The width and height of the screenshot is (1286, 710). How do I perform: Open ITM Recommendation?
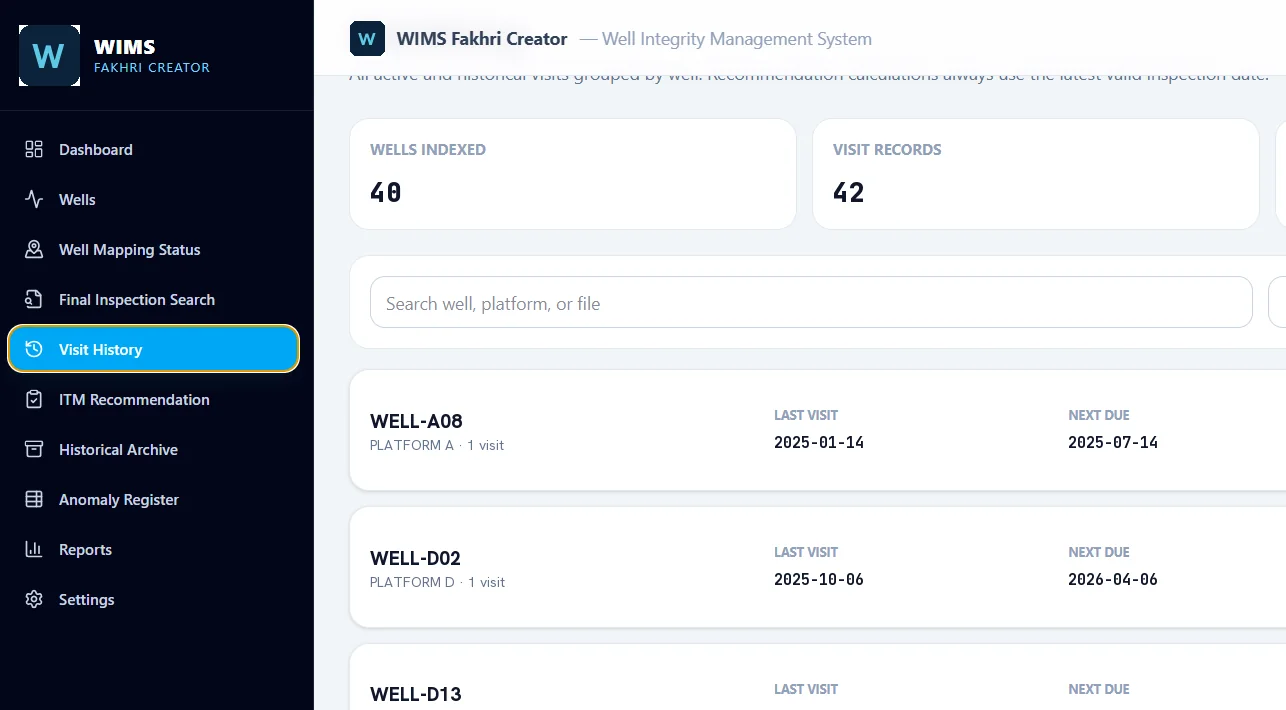153,399
